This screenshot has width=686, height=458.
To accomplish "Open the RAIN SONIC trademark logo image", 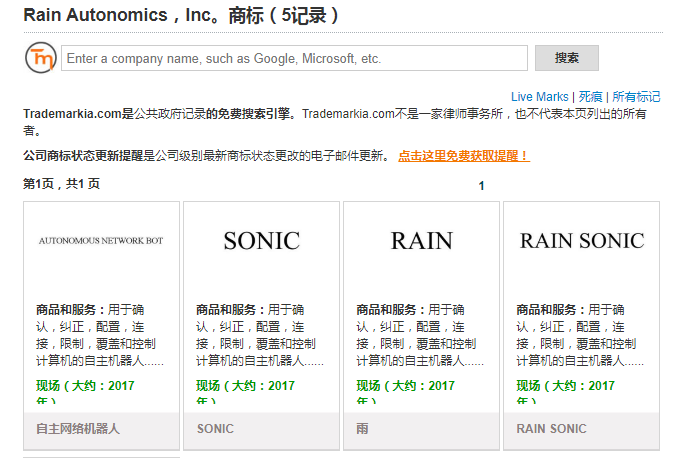I will 582,241.
